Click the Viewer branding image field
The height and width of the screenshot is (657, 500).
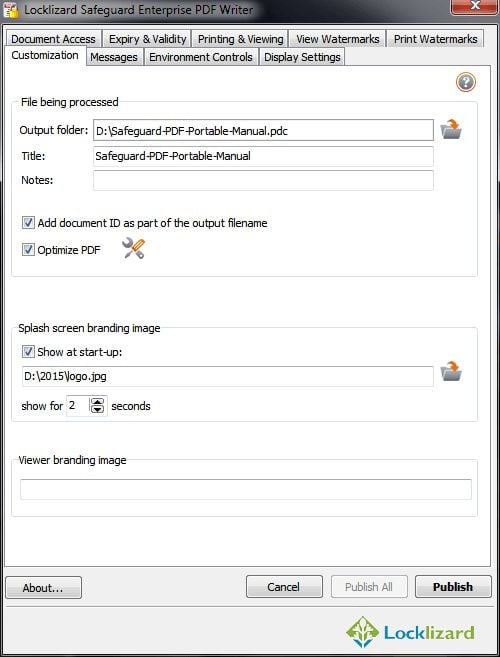(246, 489)
